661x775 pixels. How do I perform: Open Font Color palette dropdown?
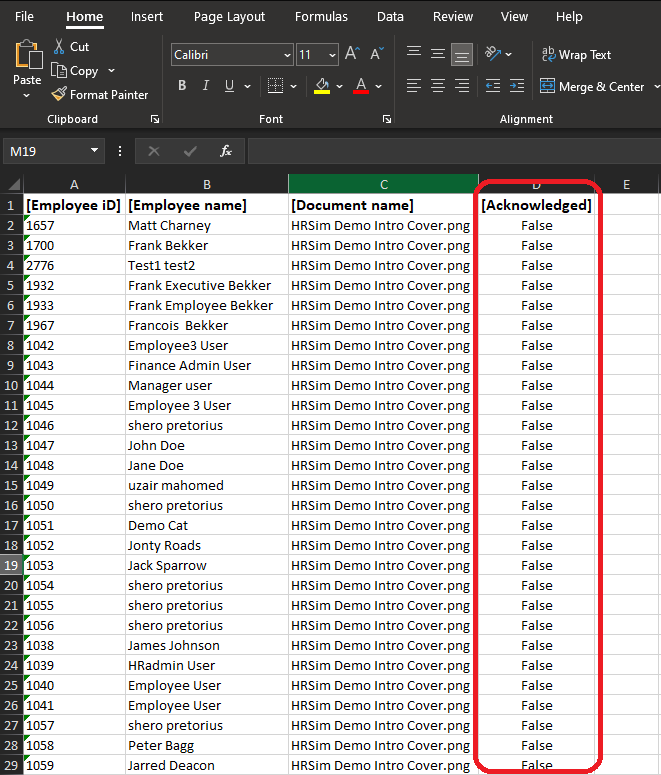[378, 86]
